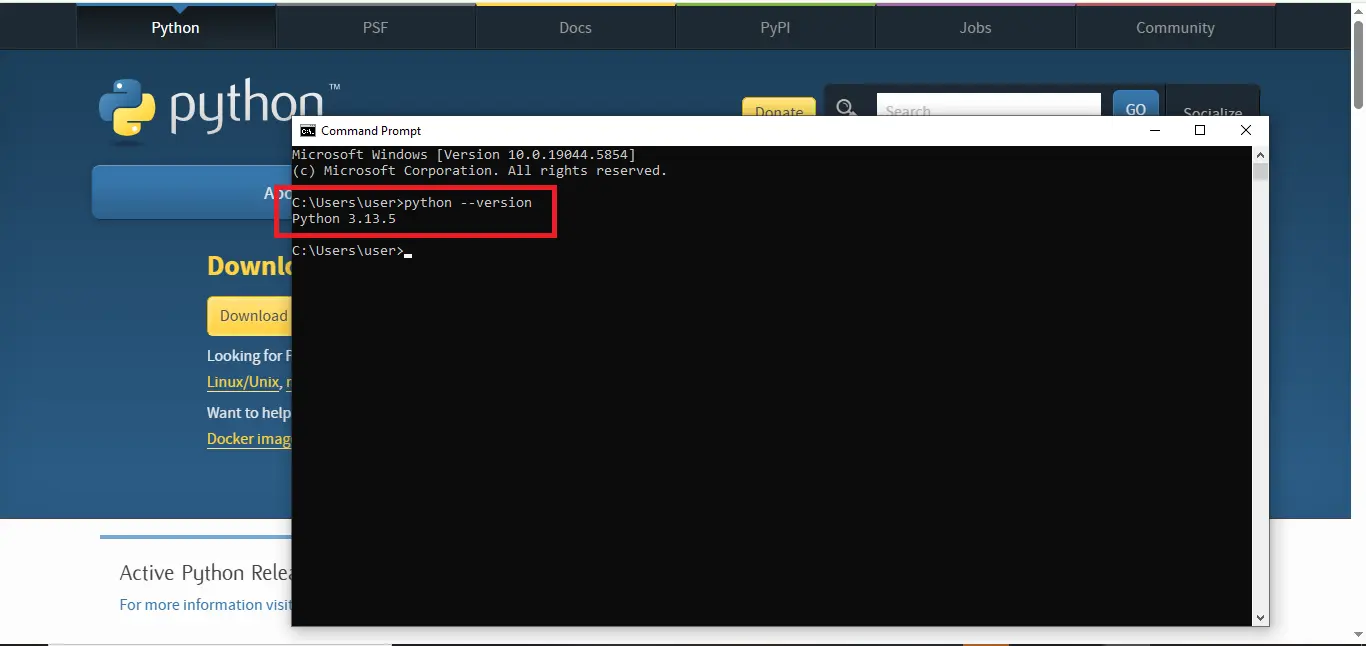
Task: Click the Command Prompt title bar icon
Action: click(x=308, y=131)
